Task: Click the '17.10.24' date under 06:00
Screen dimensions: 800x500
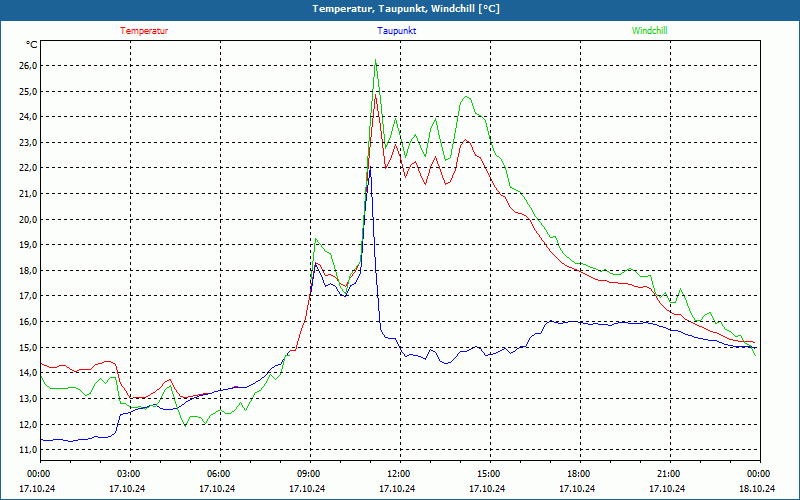Action: (217, 488)
